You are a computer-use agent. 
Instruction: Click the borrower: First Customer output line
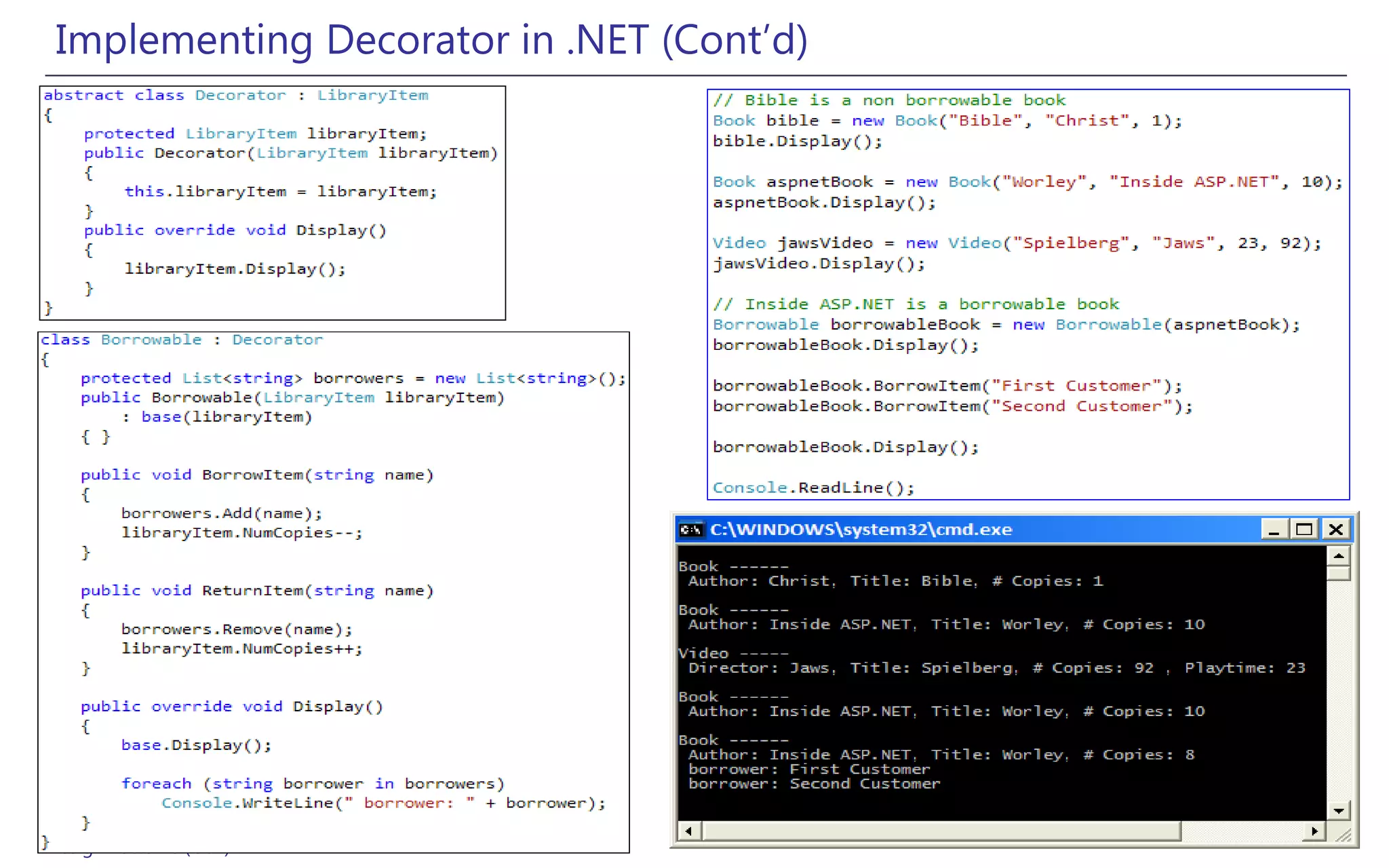[x=809, y=770]
